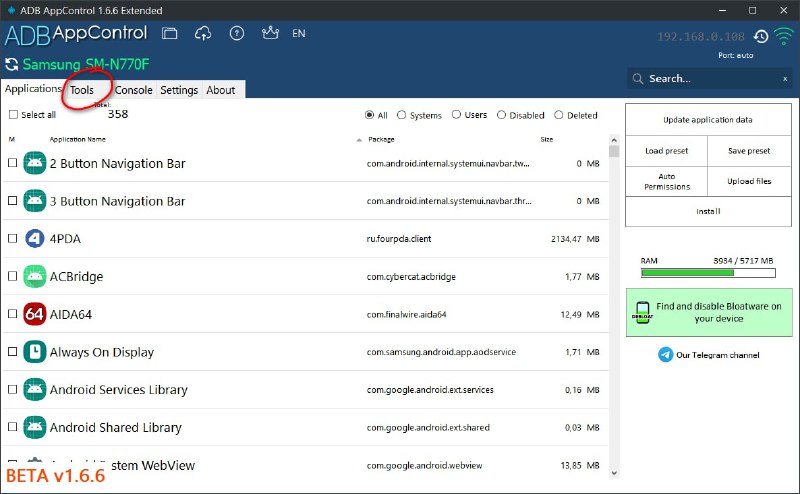Check the Android Shared Library checkbox
Screen dimensions: 800x494
tap(12, 427)
